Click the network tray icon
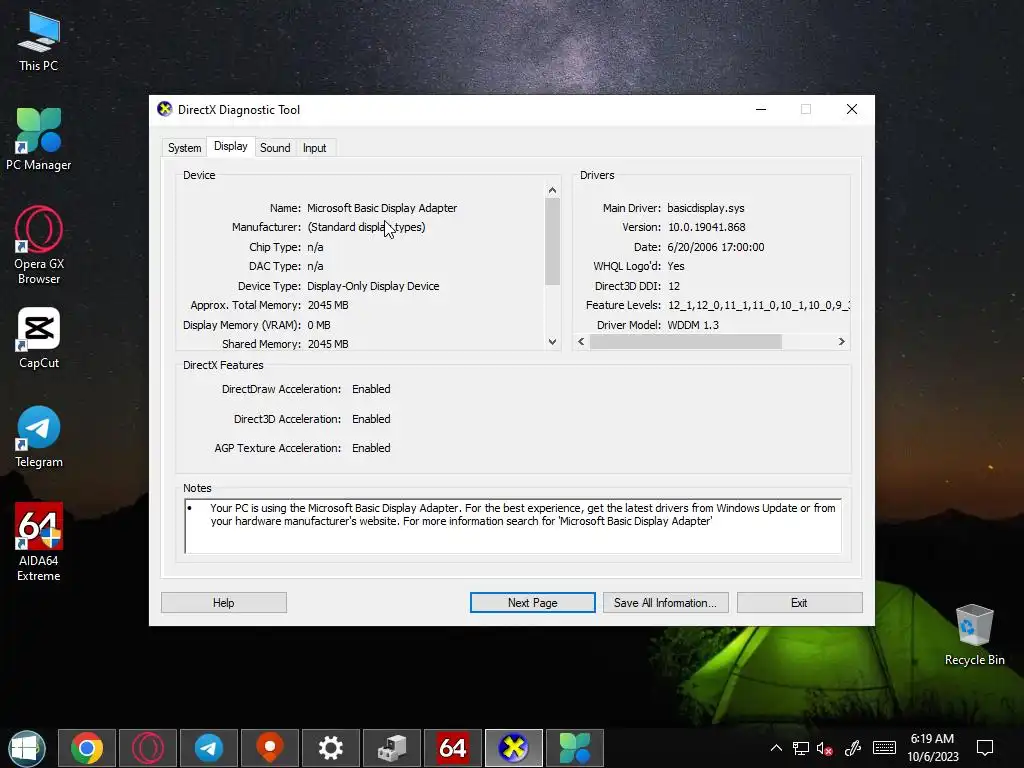 (x=801, y=748)
